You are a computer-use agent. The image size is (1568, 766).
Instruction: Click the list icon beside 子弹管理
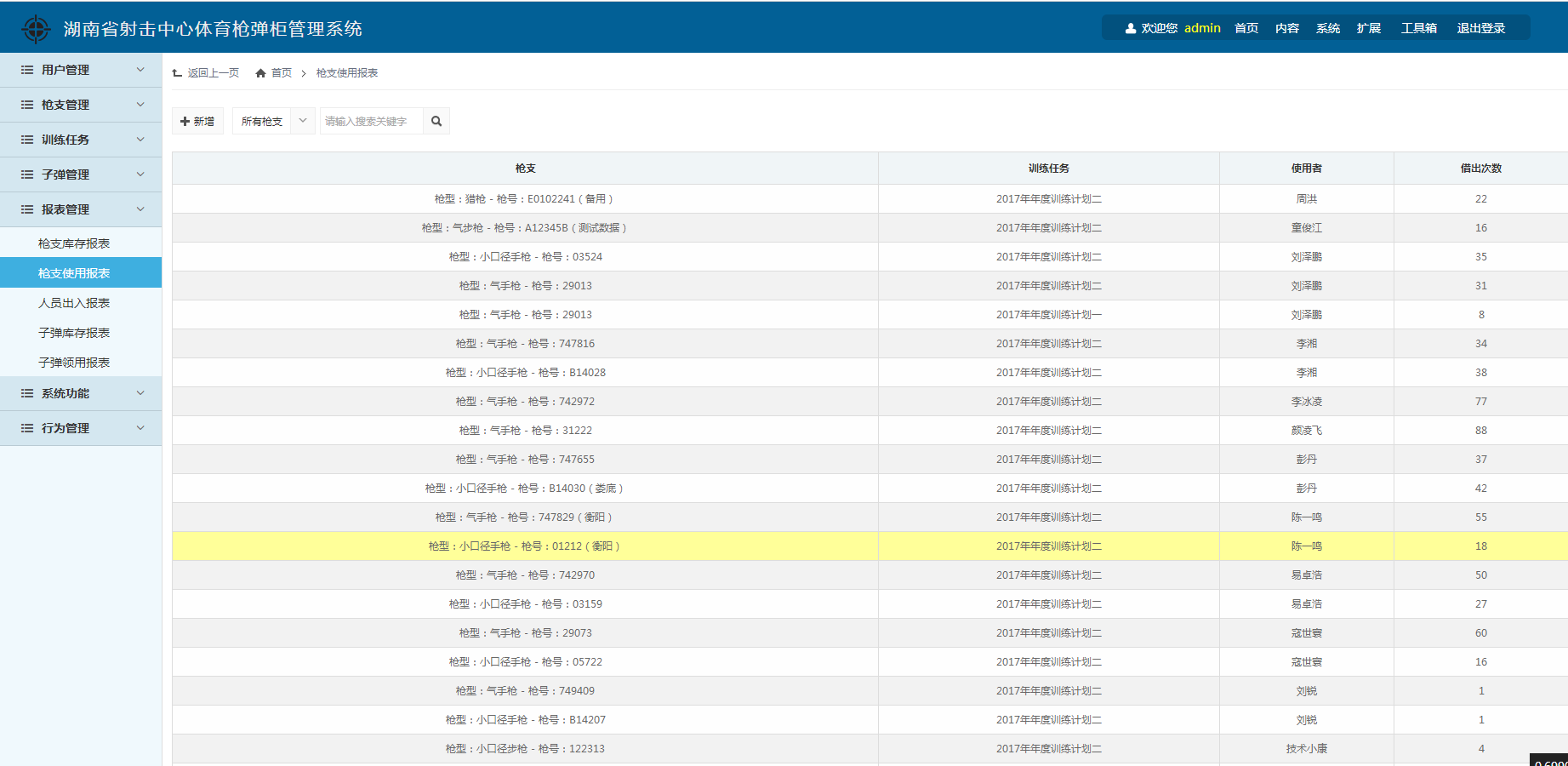(27, 174)
